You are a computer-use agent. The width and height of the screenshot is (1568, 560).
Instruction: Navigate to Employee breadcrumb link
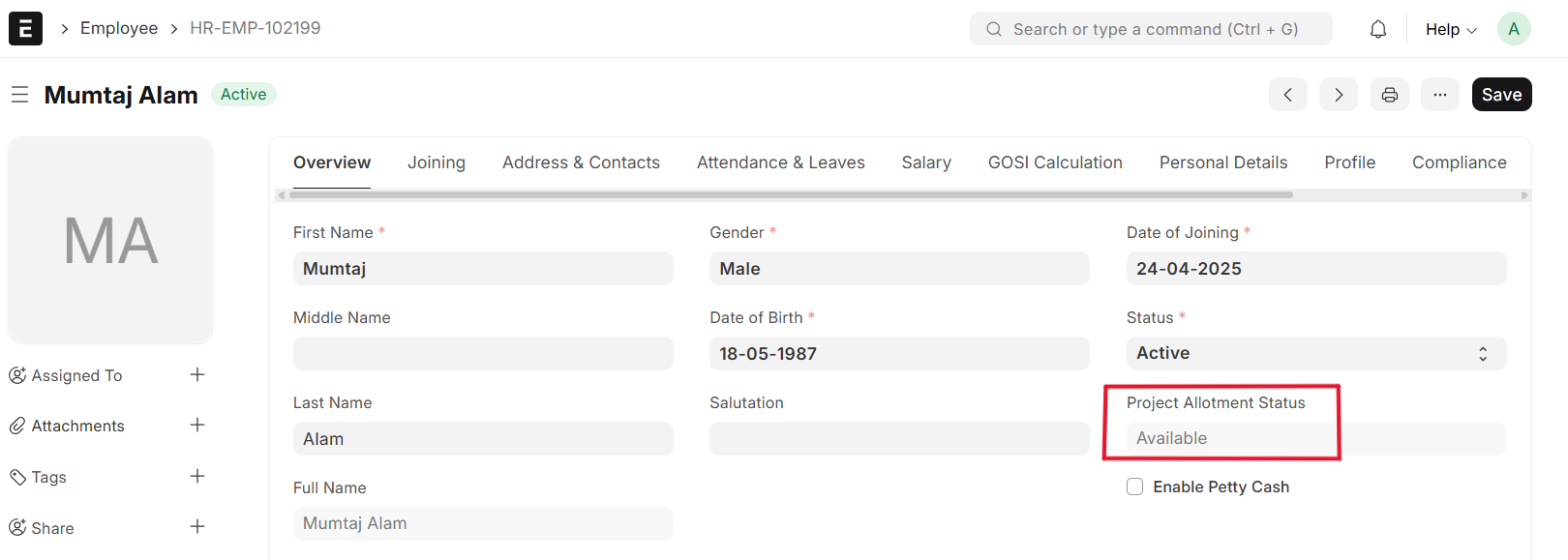coord(119,29)
